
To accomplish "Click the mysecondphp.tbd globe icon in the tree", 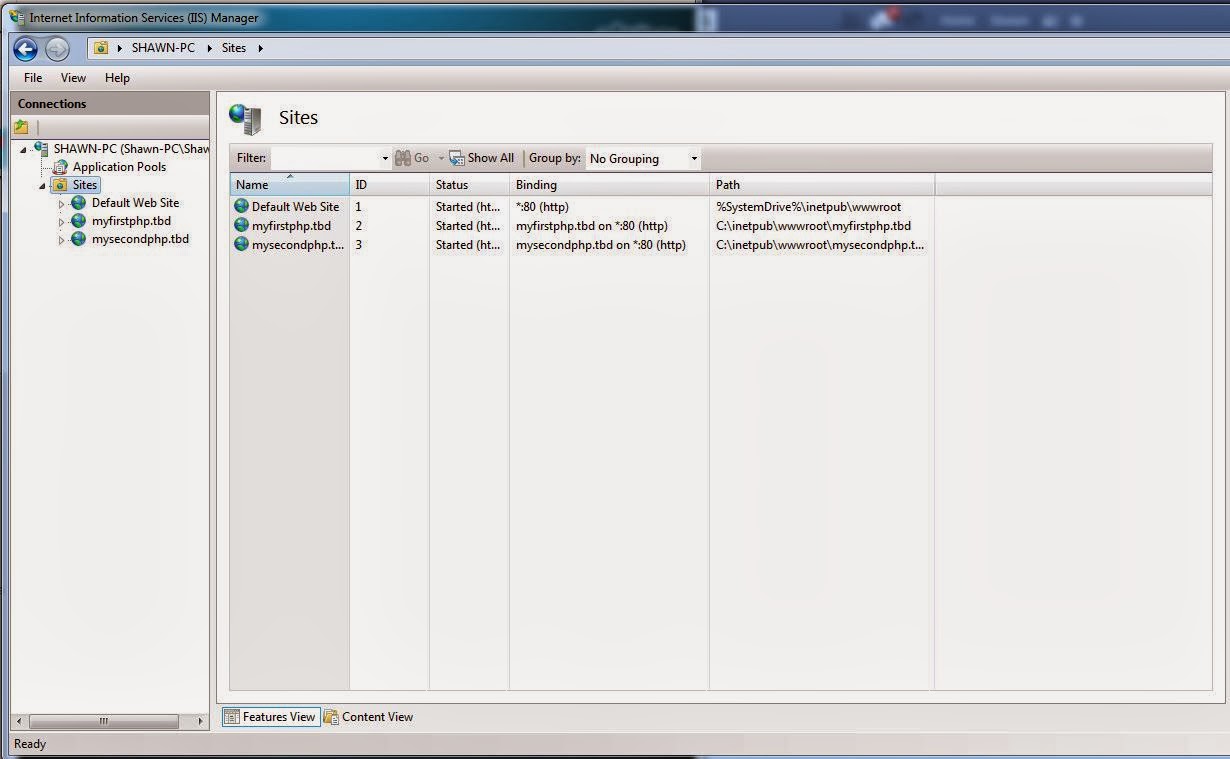I will 78,239.
